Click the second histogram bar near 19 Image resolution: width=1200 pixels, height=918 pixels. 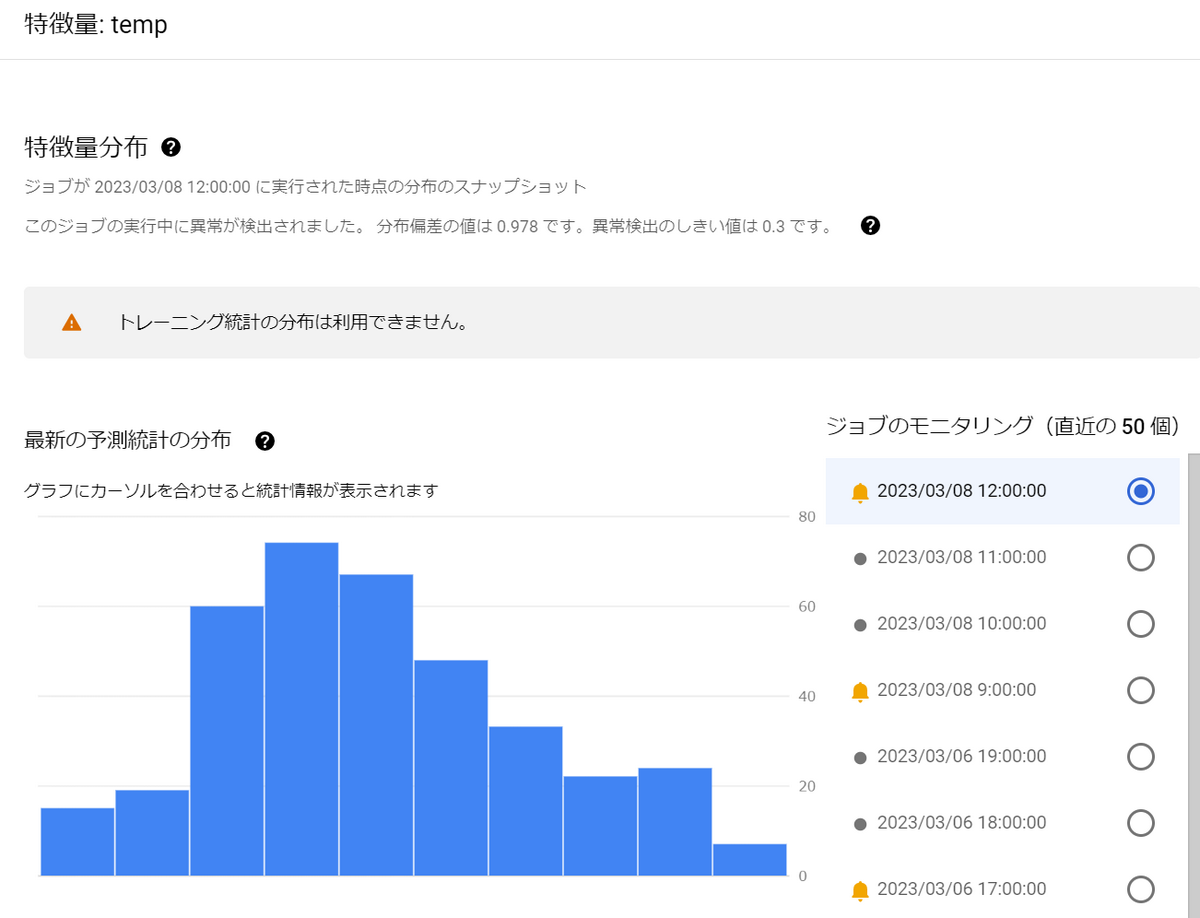[x=152, y=833]
